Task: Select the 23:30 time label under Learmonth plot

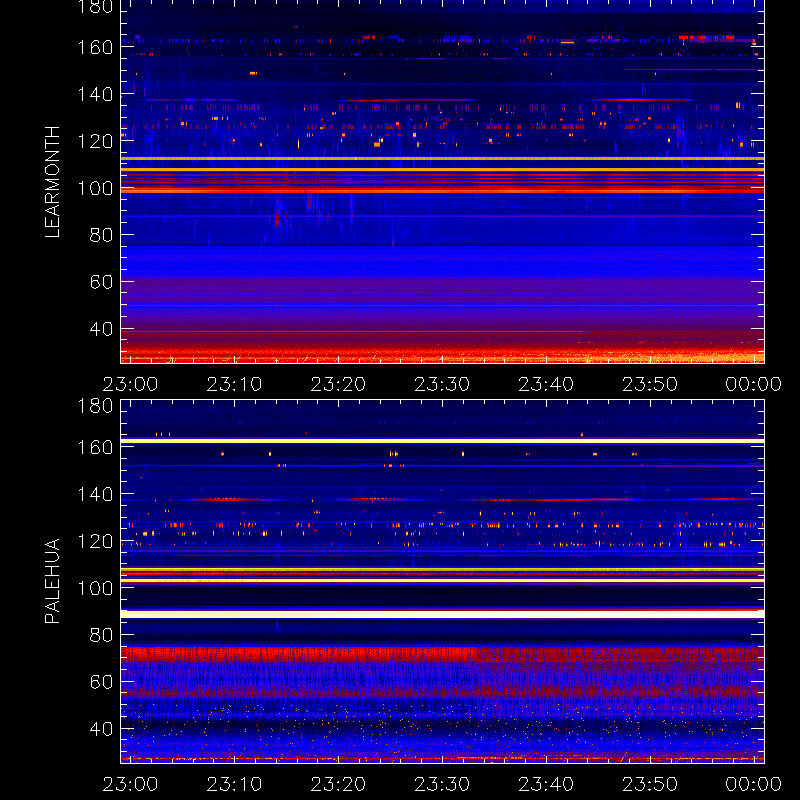Action: pyautogui.click(x=442, y=384)
